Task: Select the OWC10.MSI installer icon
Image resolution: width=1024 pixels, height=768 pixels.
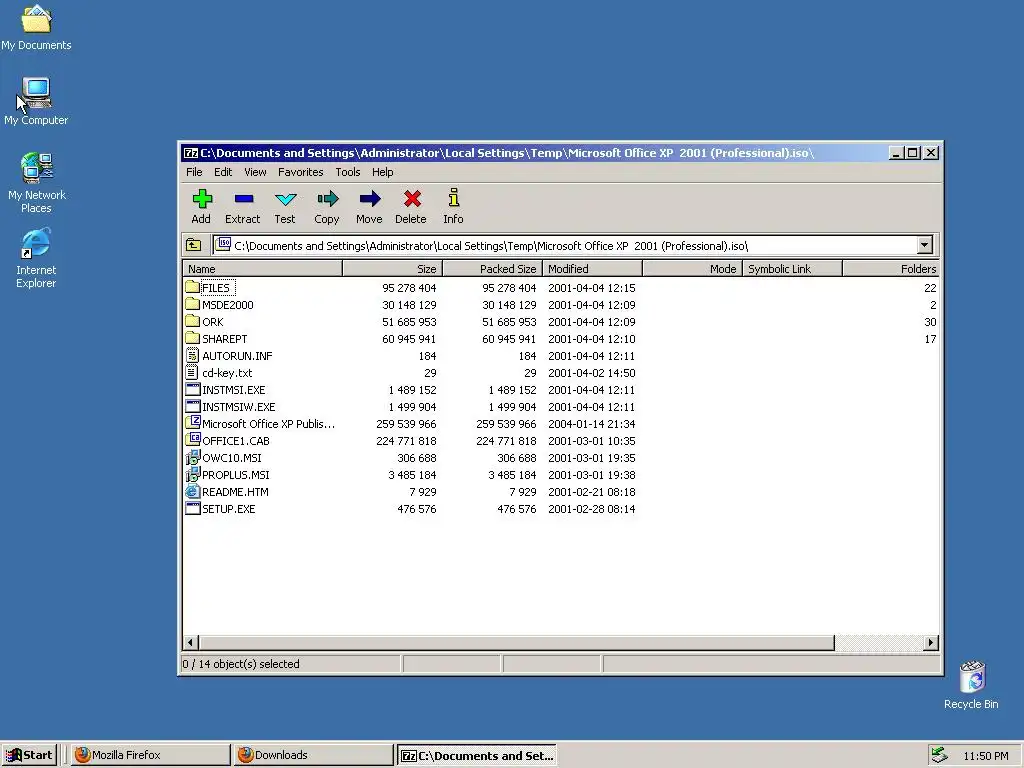Action: pos(192,457)
